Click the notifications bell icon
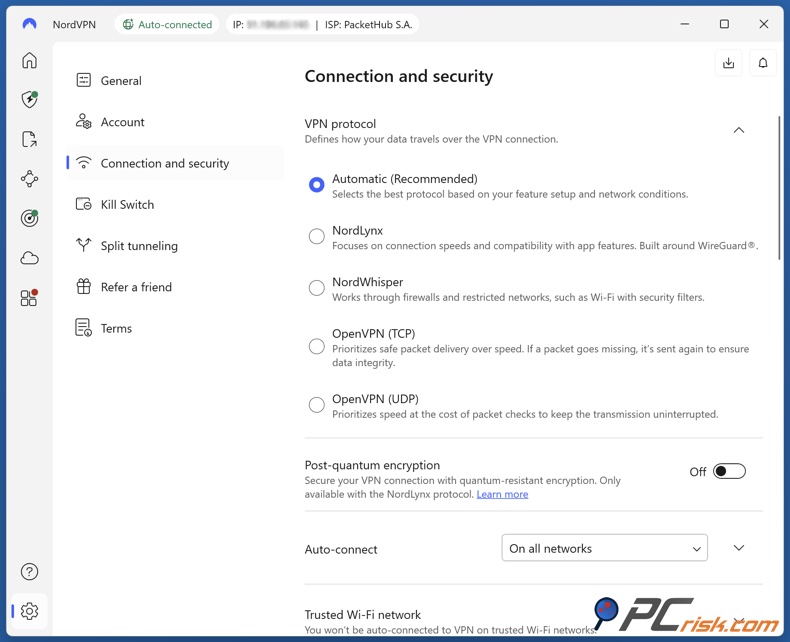Image resolution: width=790 pixels, height=642 pixels. [x=762, y=63]
